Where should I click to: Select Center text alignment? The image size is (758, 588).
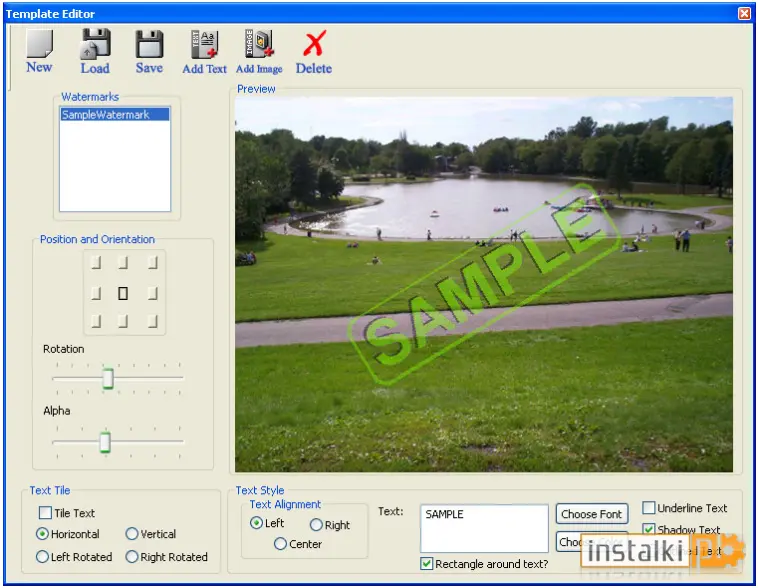pyautogui.click(x=280, y=544)
